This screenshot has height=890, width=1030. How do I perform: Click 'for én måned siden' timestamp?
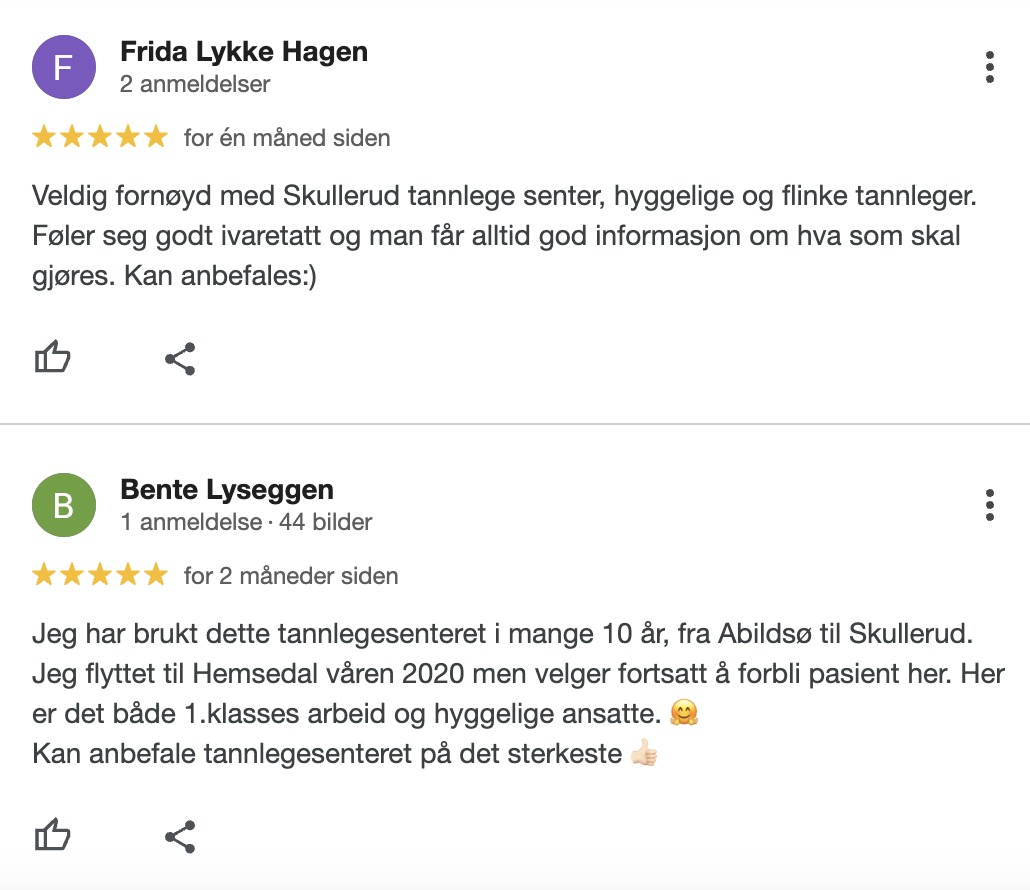tap(287, 137)
